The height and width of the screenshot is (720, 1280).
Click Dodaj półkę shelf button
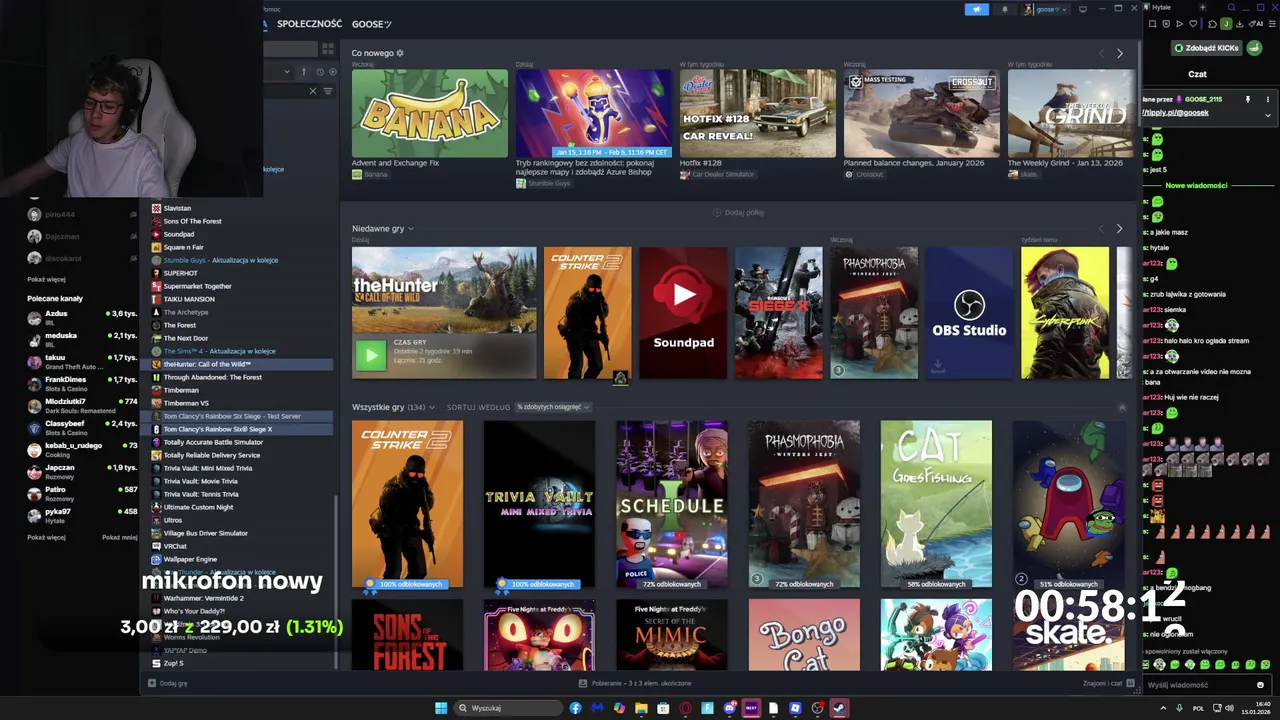738,212
